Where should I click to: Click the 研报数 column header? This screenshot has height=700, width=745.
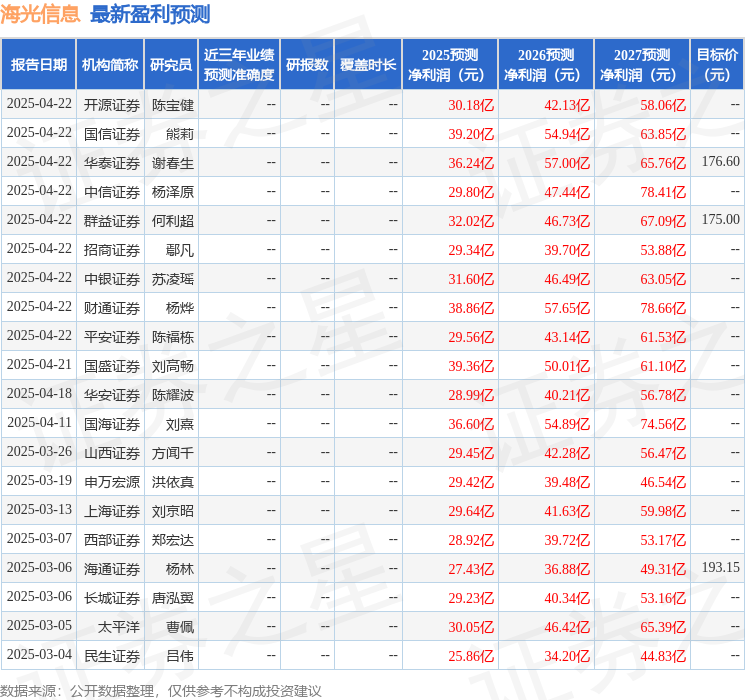(x=307, y=65)
